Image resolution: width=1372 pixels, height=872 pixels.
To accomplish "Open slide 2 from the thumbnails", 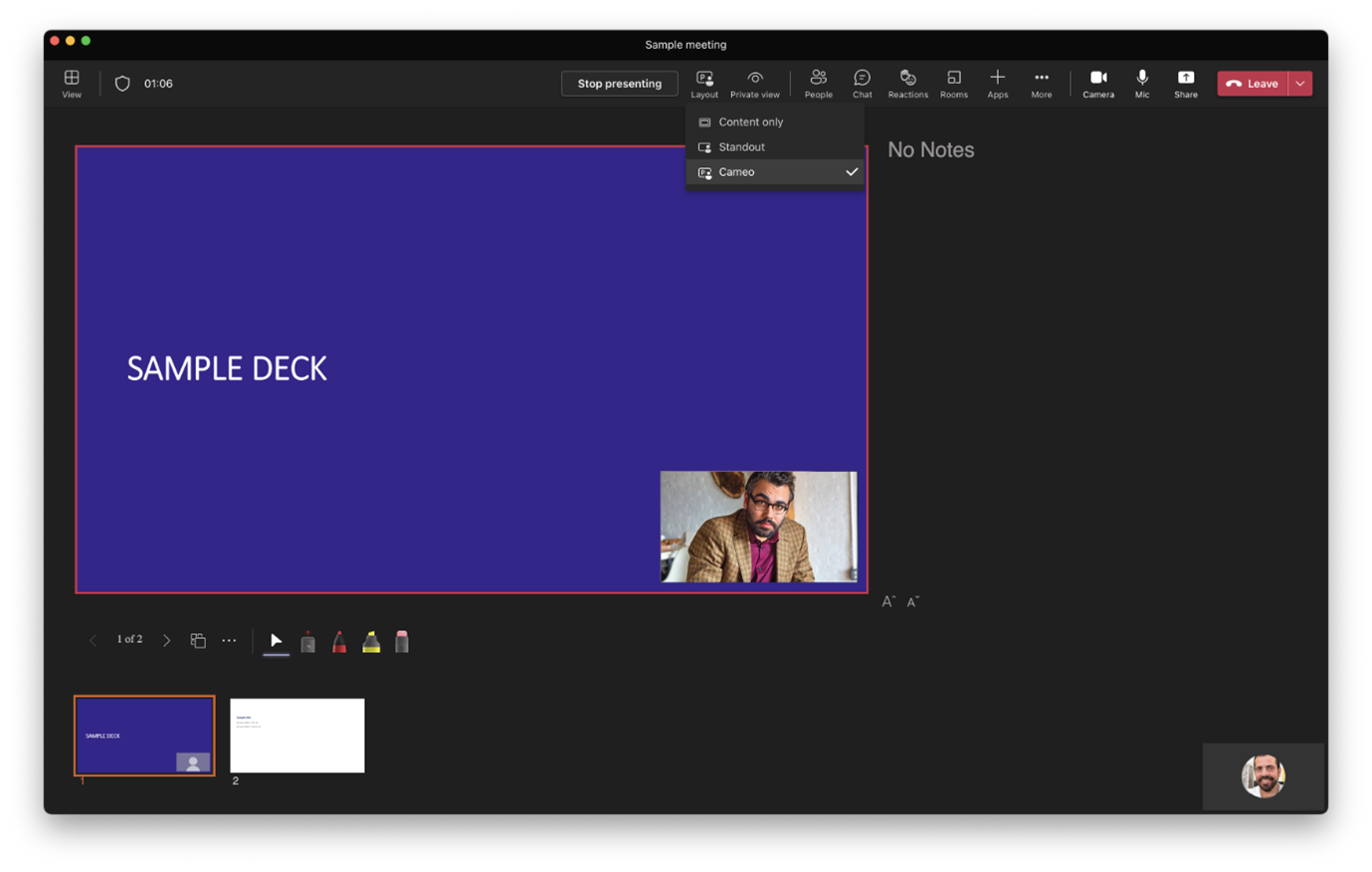I will [x=296, y=735].
